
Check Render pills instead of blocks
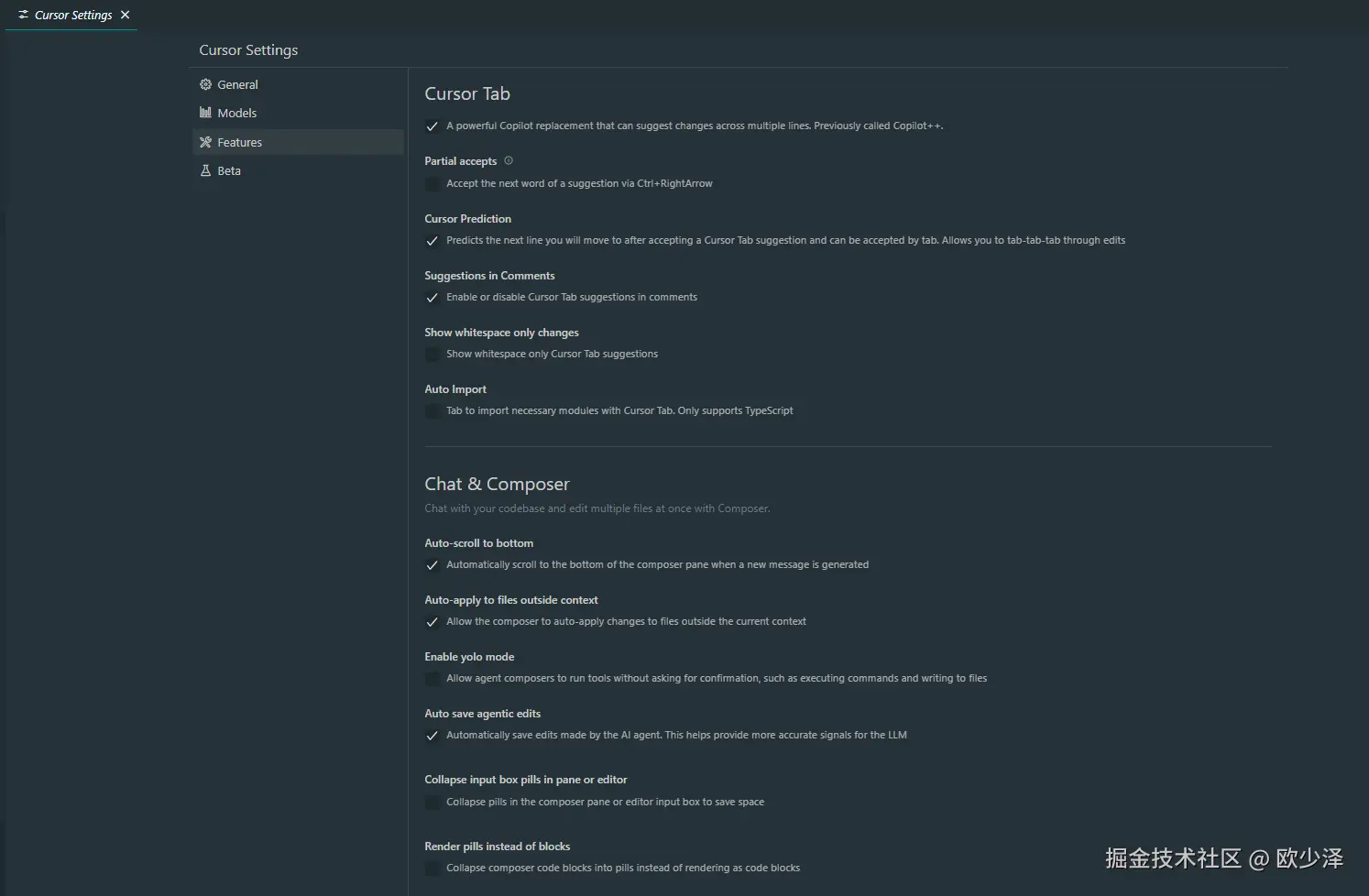(x=433, y=869)
